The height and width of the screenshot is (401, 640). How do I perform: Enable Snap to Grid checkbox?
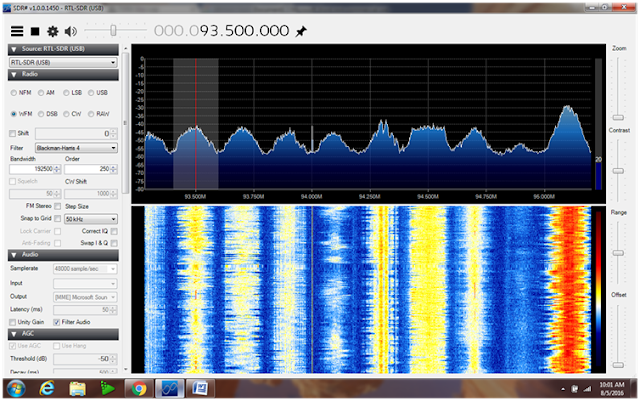pos(58,219)
